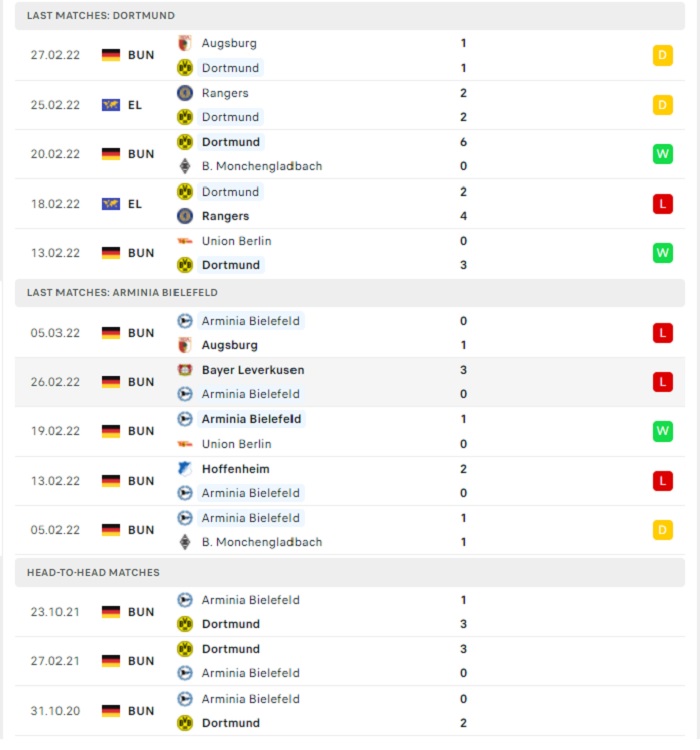Screen dimensions: 700x750
Task: Click the green W badge for 20.02.22
Action: 663,154
